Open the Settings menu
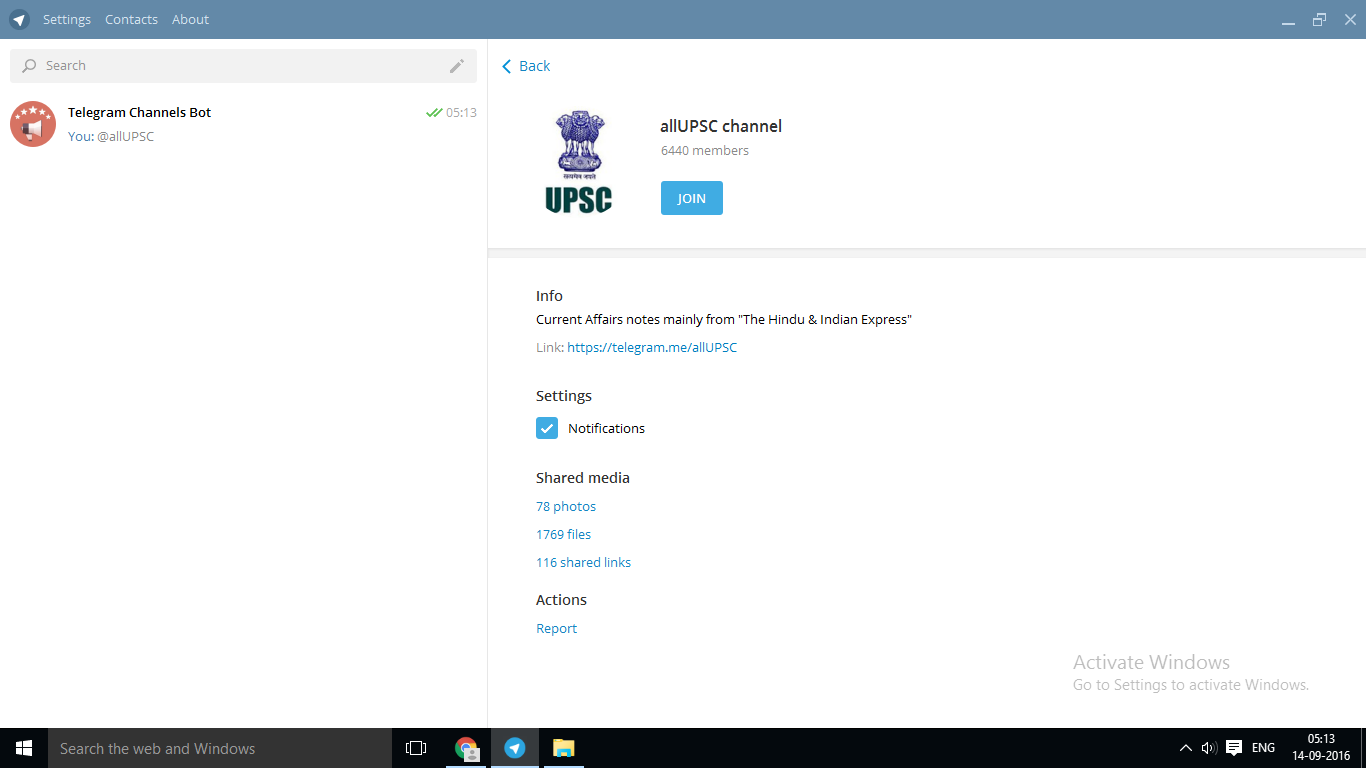 tap(67, 19)
